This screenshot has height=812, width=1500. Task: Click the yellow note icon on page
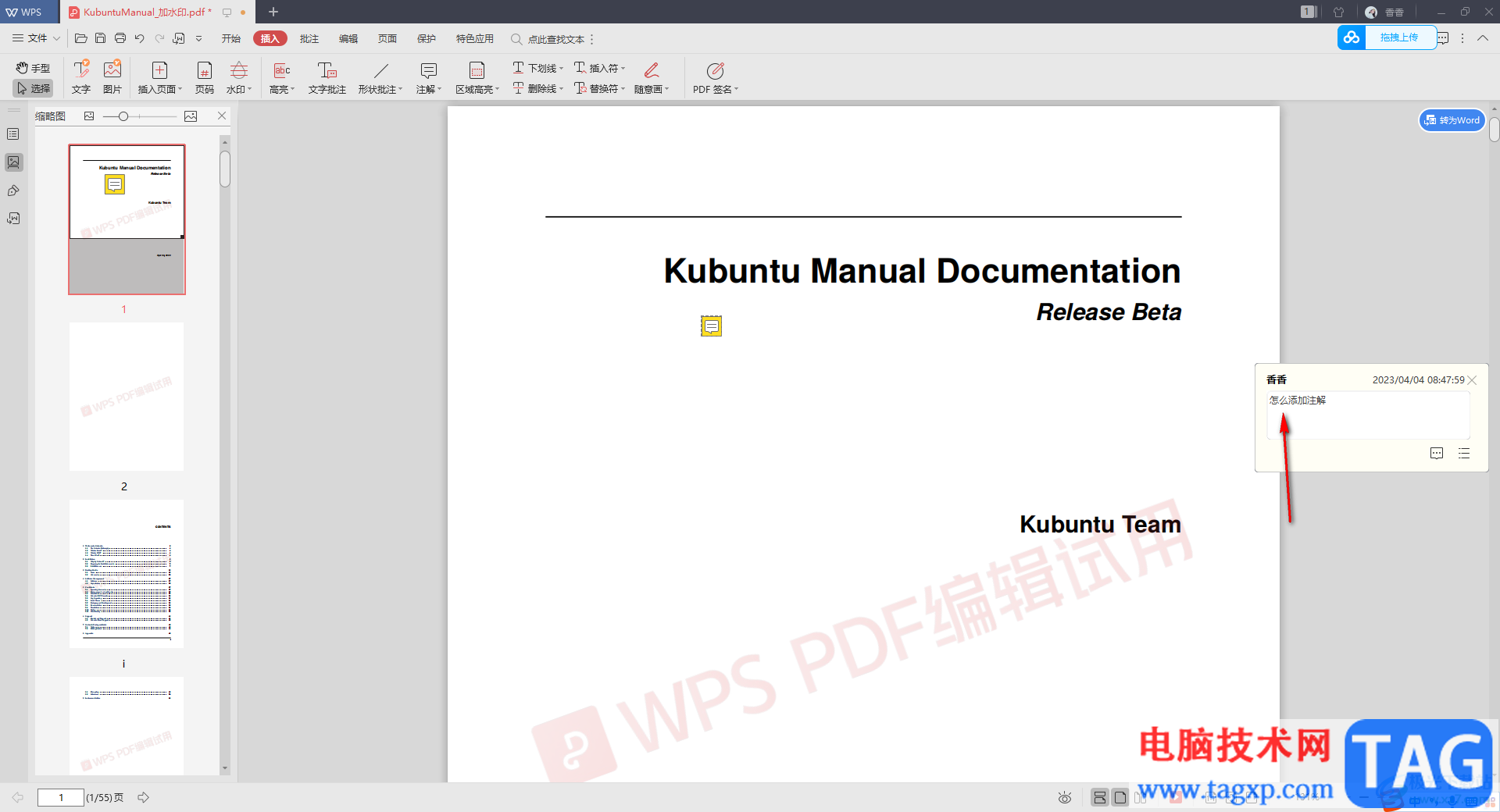pyautogui.click(x=711, y=326)
